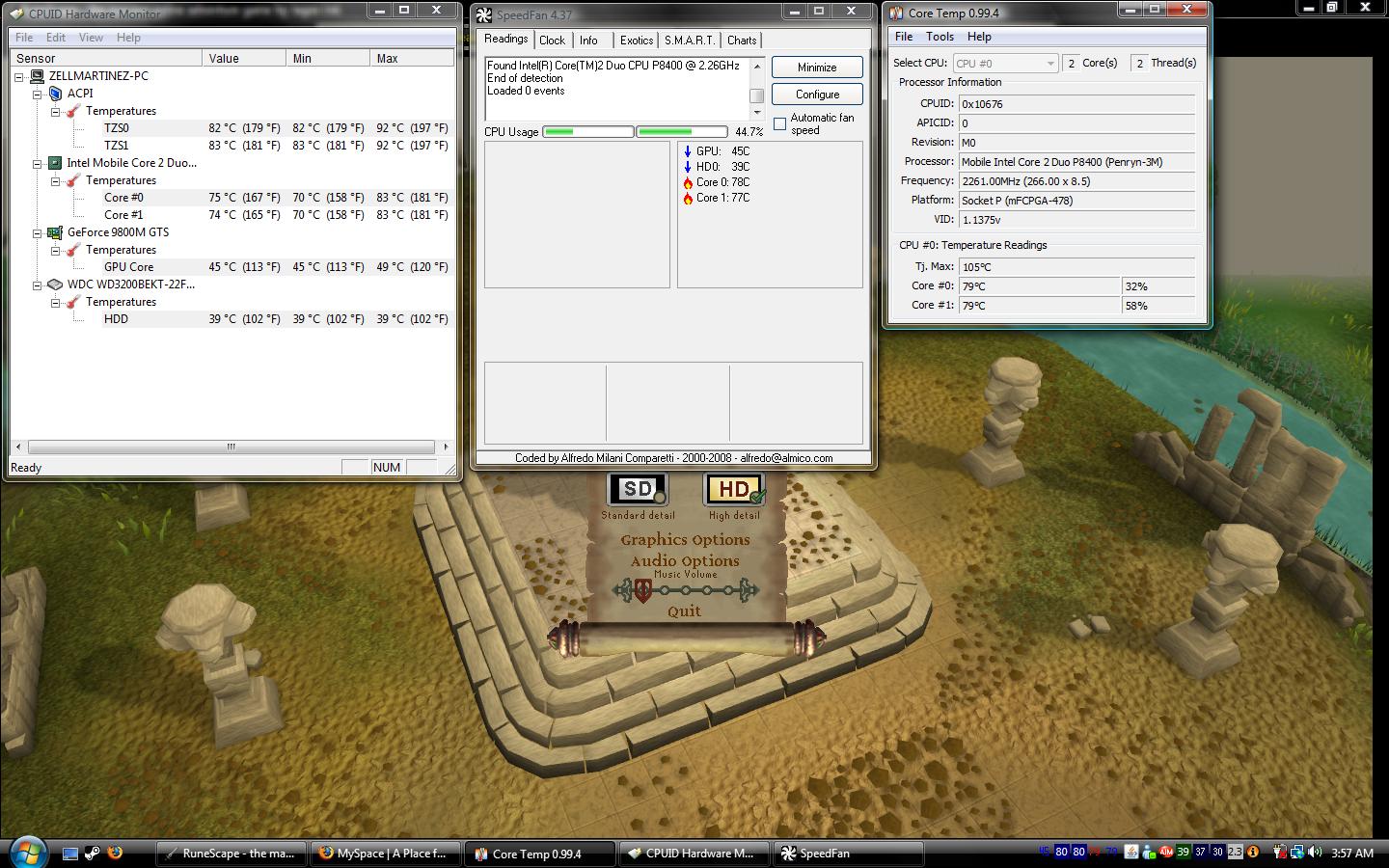This screenshot has height=868, width=1389.
Task: Click the flame icon next to Core 0: 78C
Action: tap(688, 182)
